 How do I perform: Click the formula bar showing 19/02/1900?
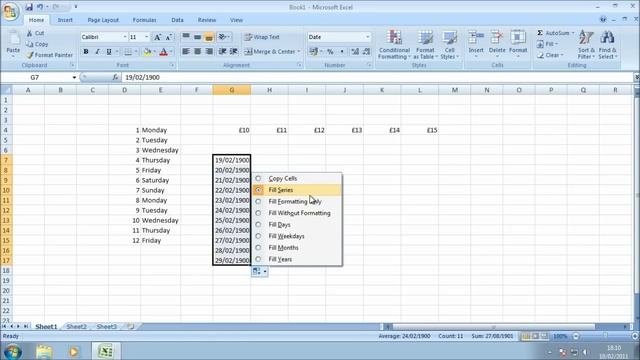pos(378,77)
